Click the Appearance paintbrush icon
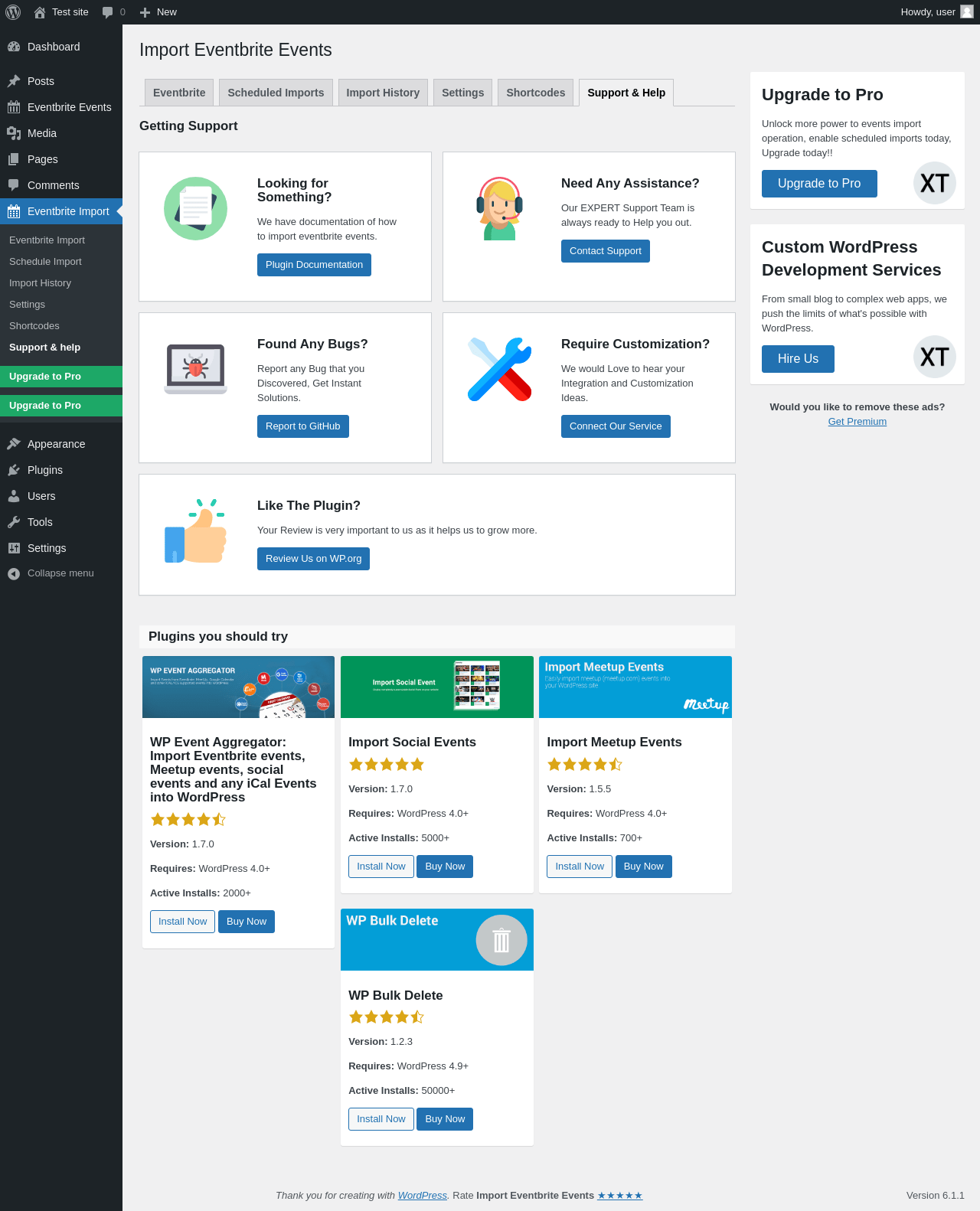980x1211 pixels. 14,444
